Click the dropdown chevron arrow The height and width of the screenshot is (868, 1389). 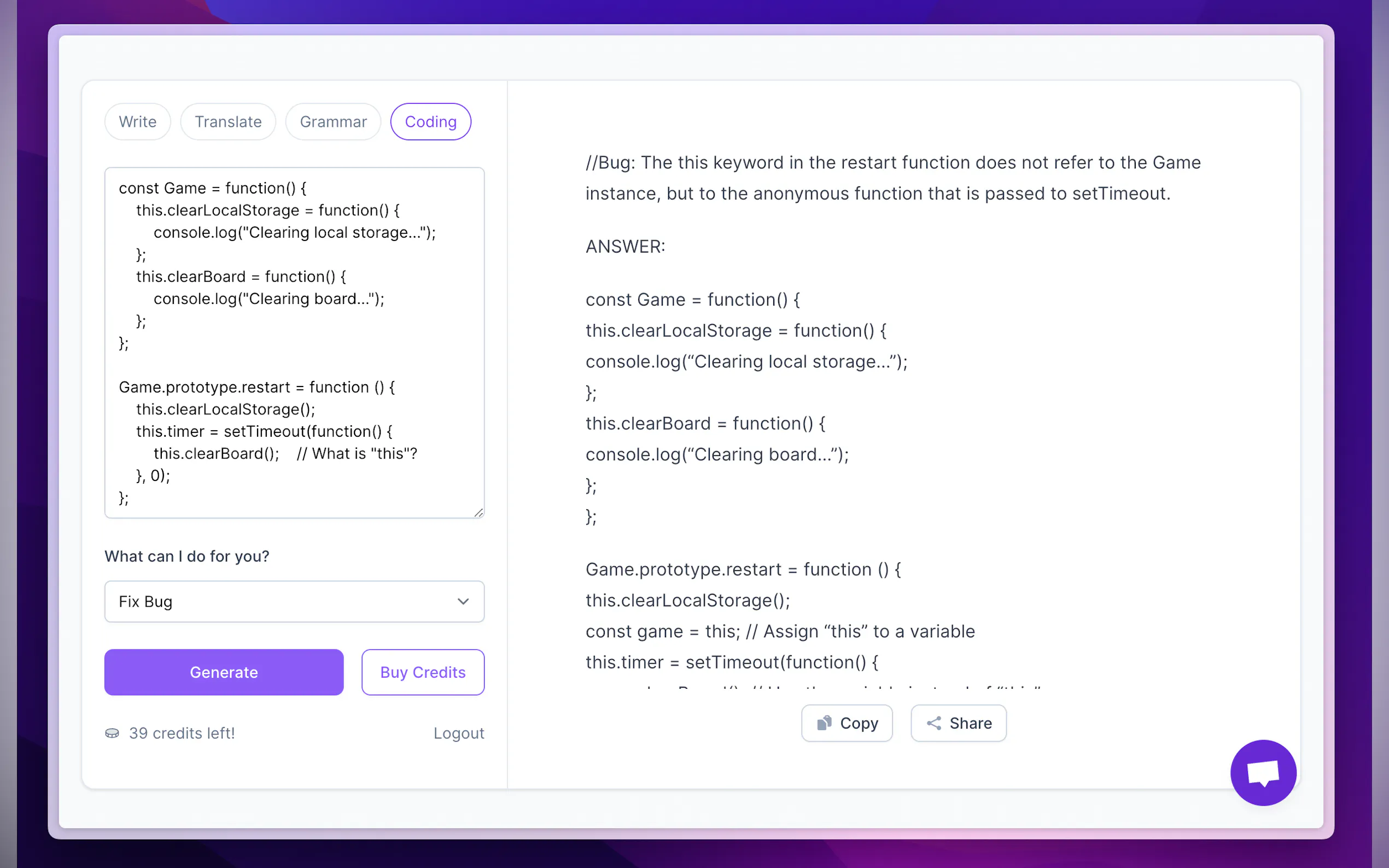pos(463,602)
